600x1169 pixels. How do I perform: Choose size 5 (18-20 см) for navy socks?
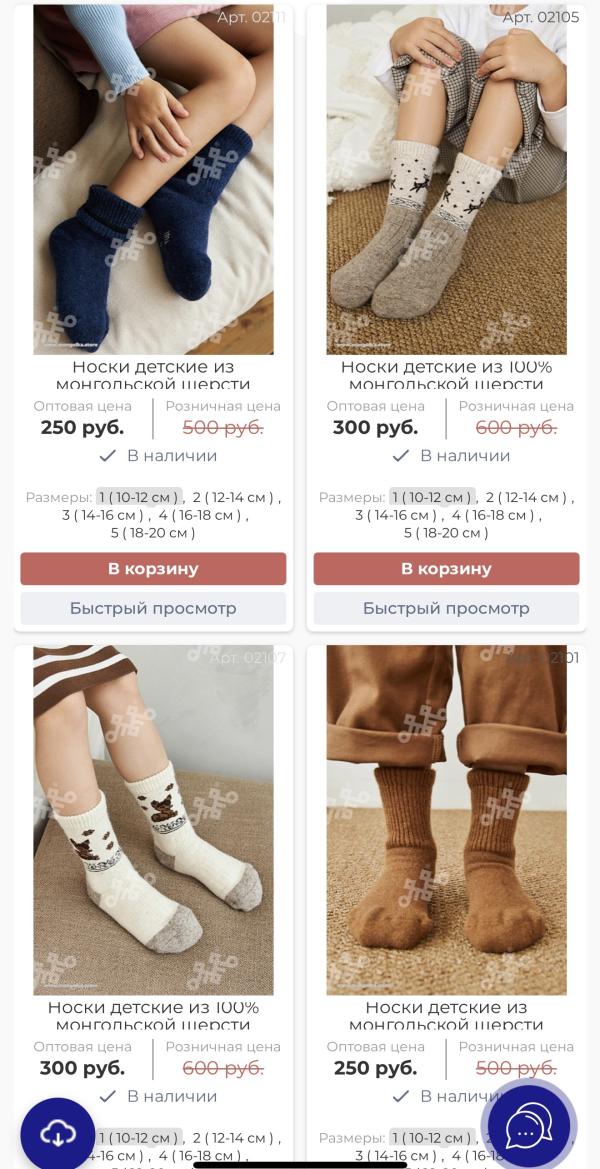point(153,533)
